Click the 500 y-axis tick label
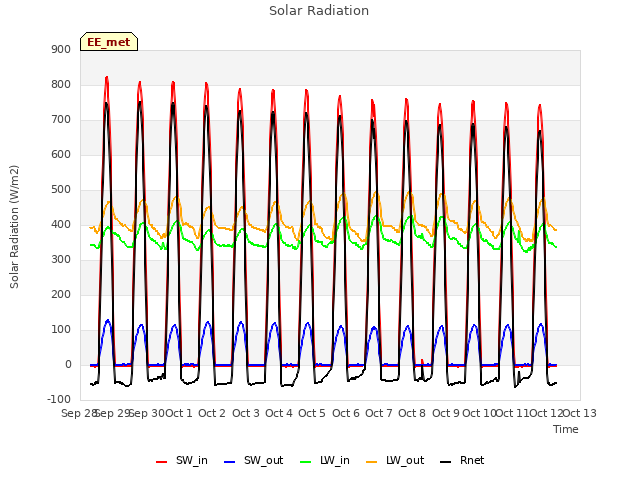The height and width of the screenshot is (480, 640). coord(61,189)
